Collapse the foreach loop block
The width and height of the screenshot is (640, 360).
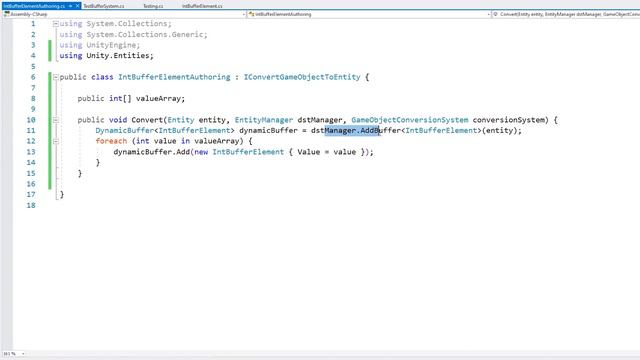tap(56, 141)
